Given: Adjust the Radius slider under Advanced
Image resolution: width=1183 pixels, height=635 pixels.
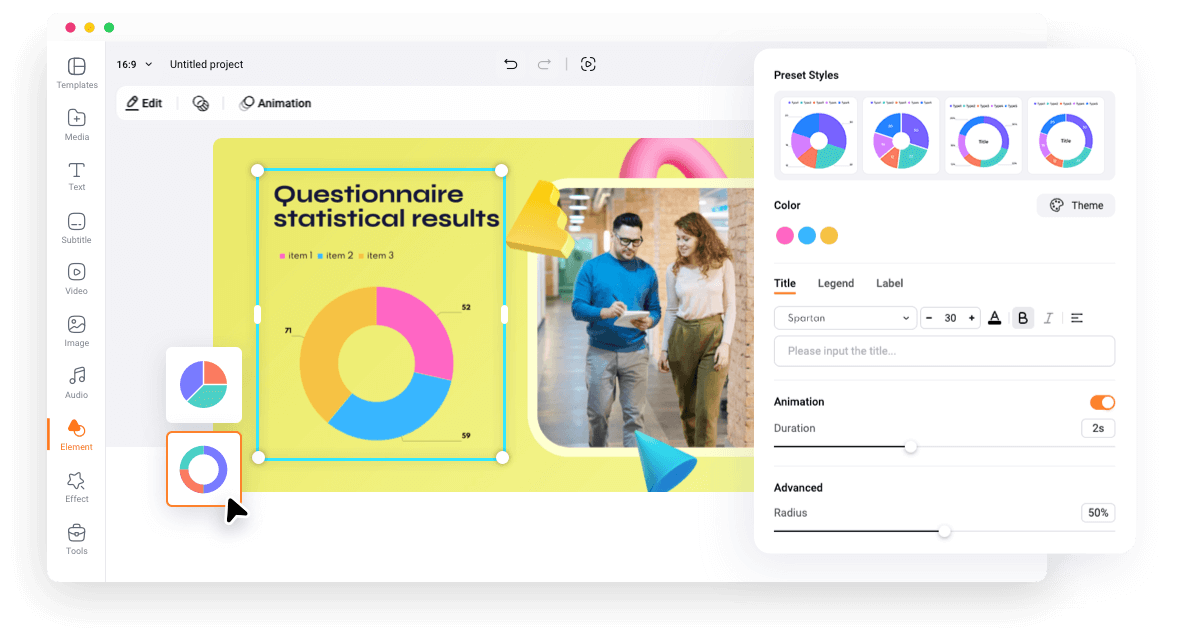Looking at the screenshot, I should coord(944,532).
